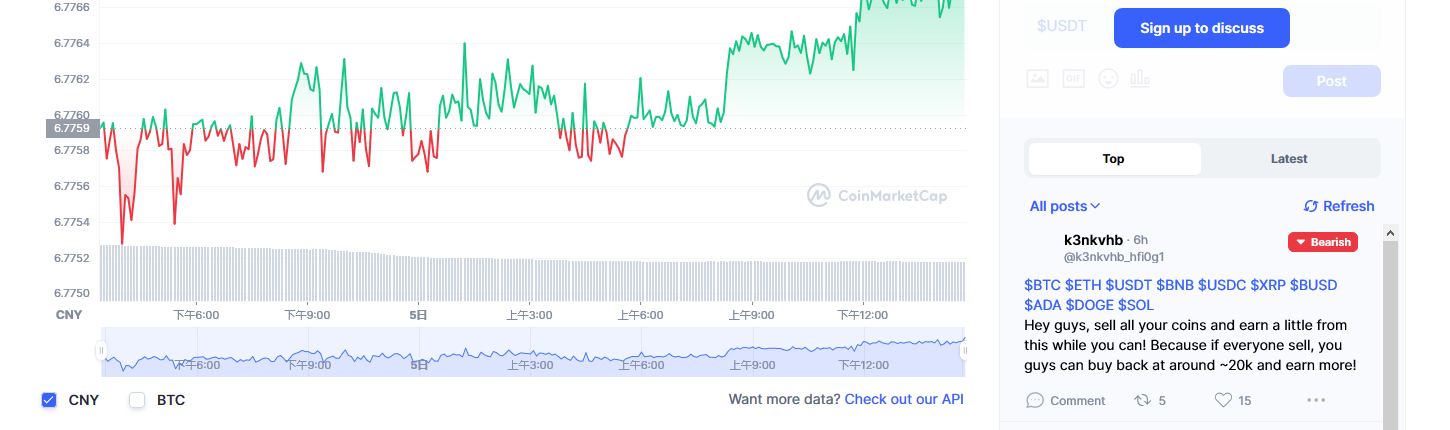This screenshot has width=1450, height=430.
Task: Click the repost arrows icon
Action: [x=1142, y=400]
